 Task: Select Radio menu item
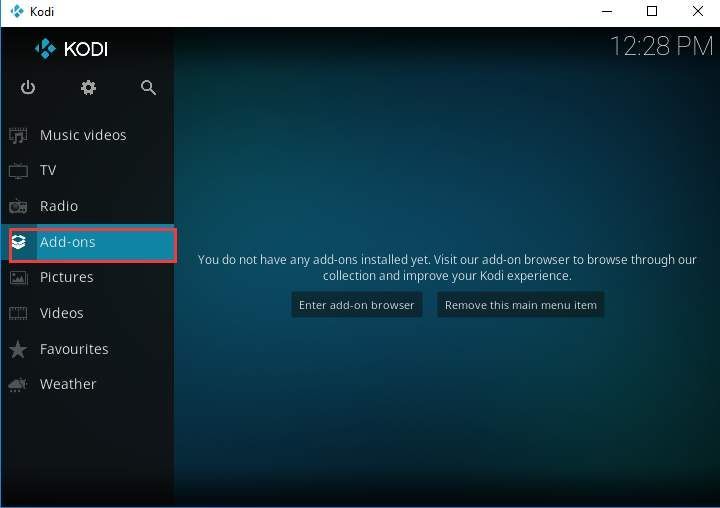coord(87,206)
